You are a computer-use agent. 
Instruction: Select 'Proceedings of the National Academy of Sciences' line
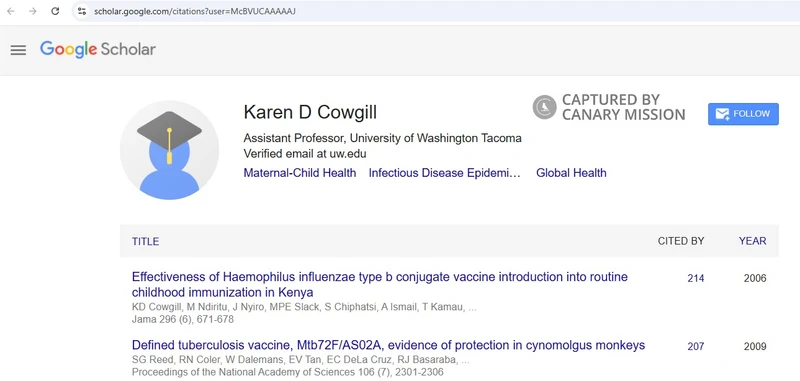click(x=288, y=372)
